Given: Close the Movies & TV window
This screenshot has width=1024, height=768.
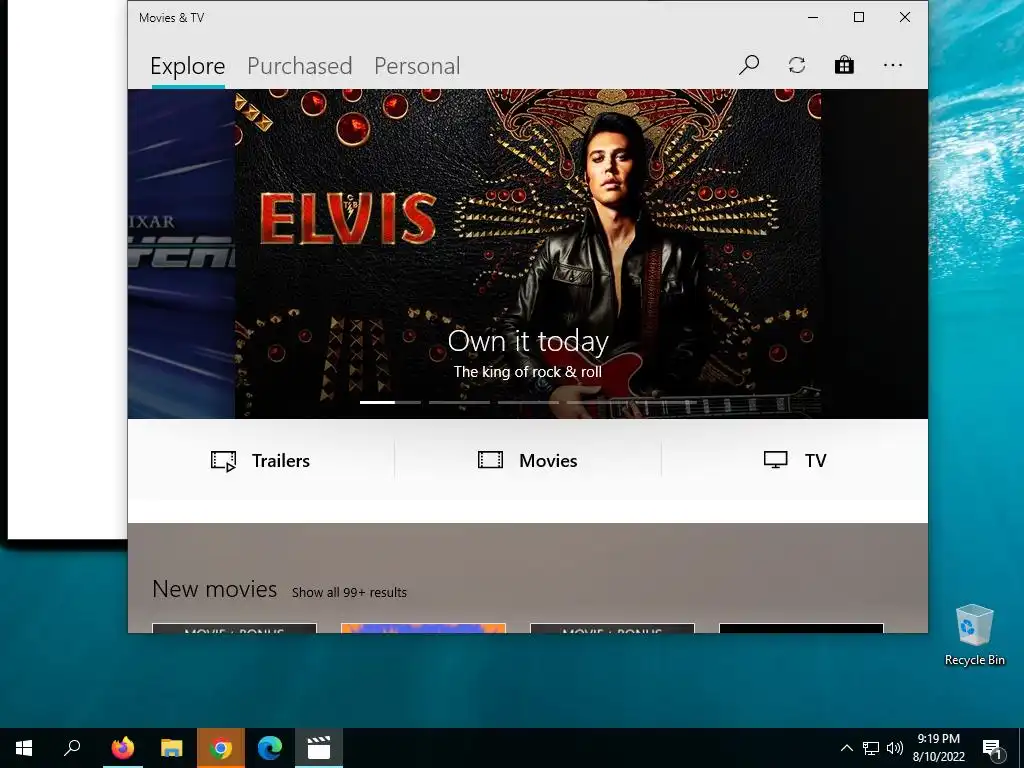Looking at the screenshot, I should pos(904,18).
